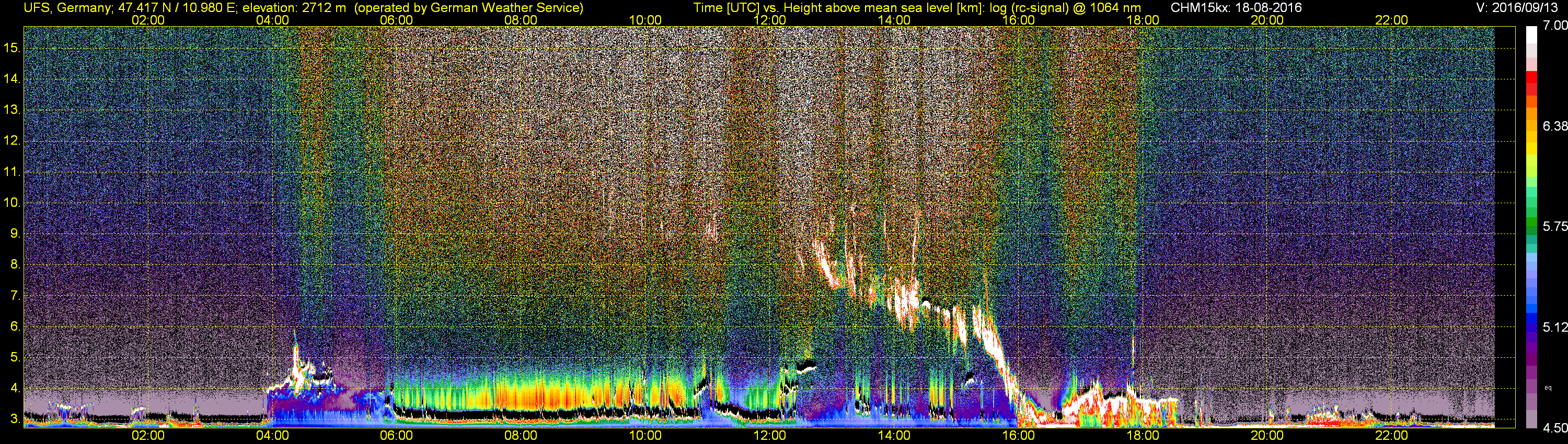Click the 11 km height axis label

12,171
